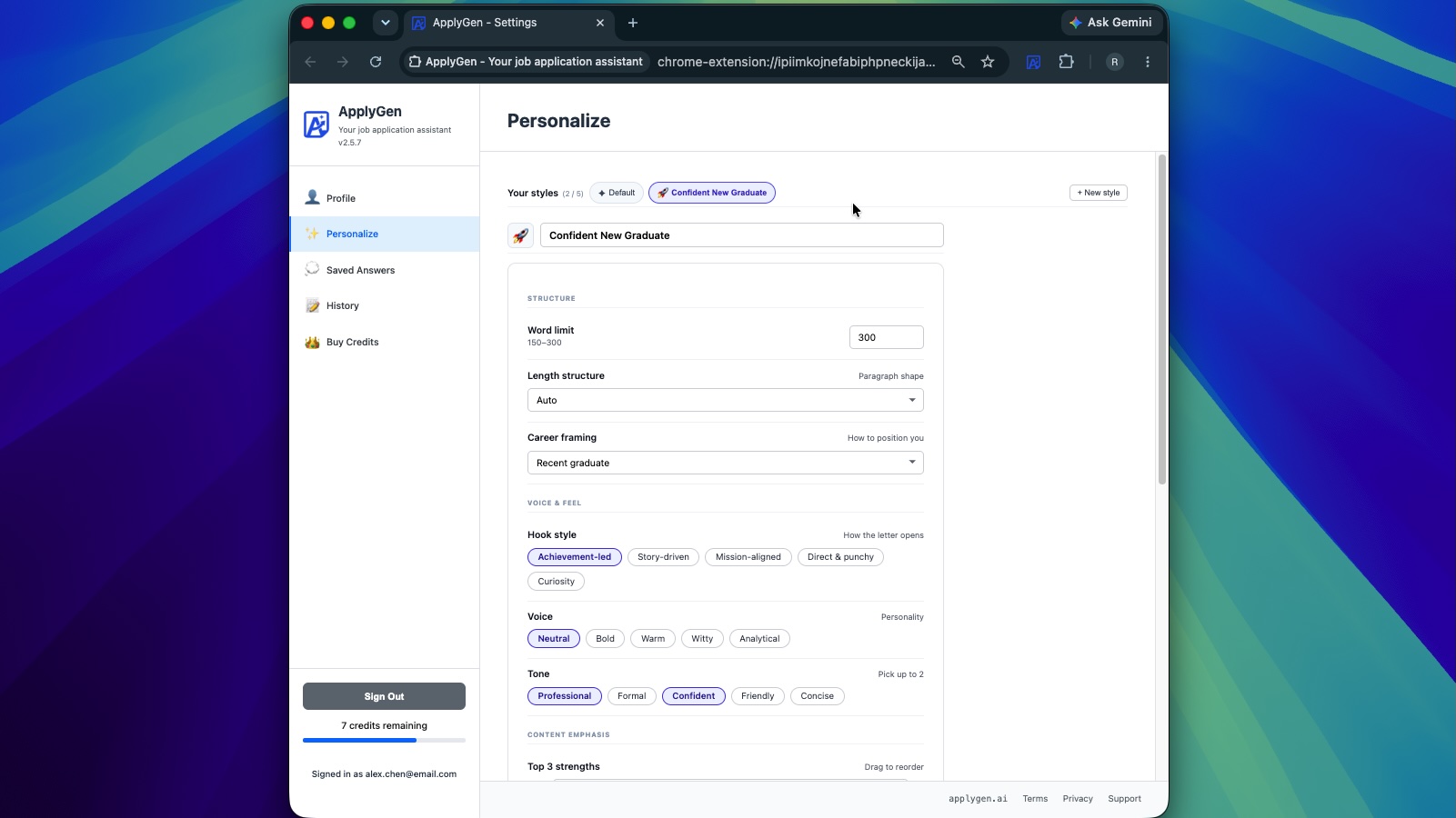Create a new style with + New style
The image size is (1456, 818).
(1099, 193)
